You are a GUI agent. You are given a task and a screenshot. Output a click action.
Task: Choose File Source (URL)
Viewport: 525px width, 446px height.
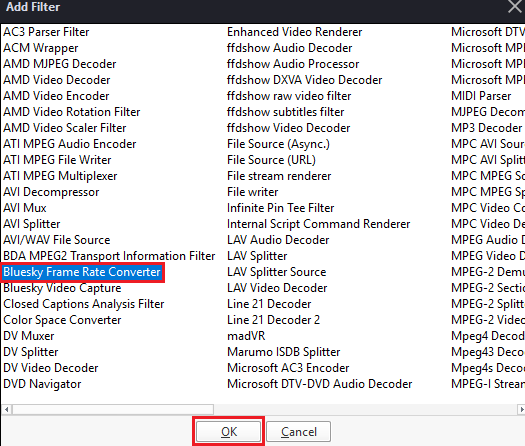click(x=272, y=160)
